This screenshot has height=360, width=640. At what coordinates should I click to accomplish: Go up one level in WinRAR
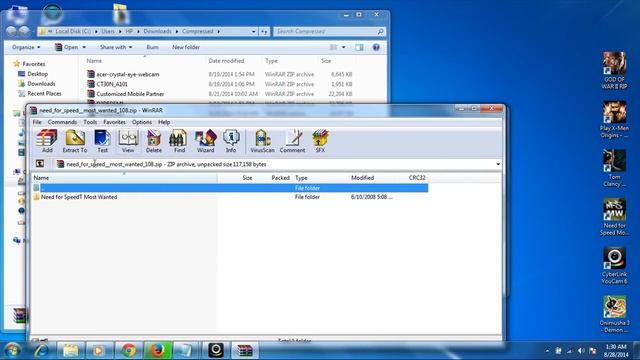click(x=40, y=164)
